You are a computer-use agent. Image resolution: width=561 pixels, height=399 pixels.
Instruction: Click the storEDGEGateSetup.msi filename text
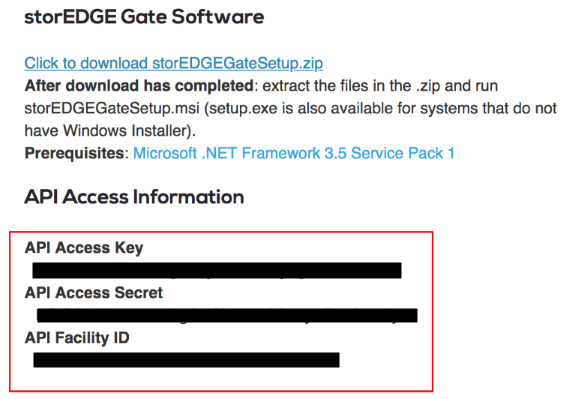112,108
